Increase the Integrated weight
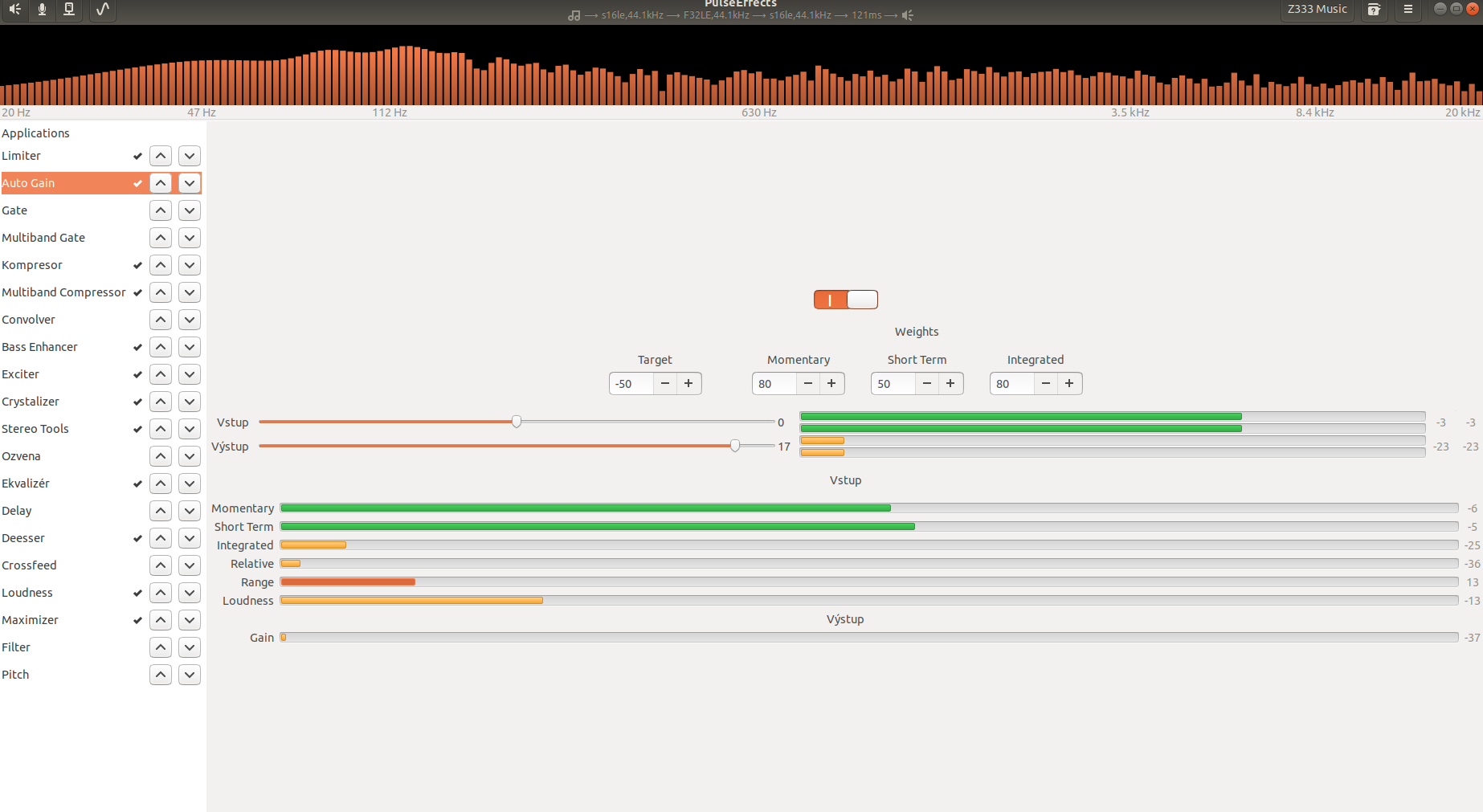 1069,384
